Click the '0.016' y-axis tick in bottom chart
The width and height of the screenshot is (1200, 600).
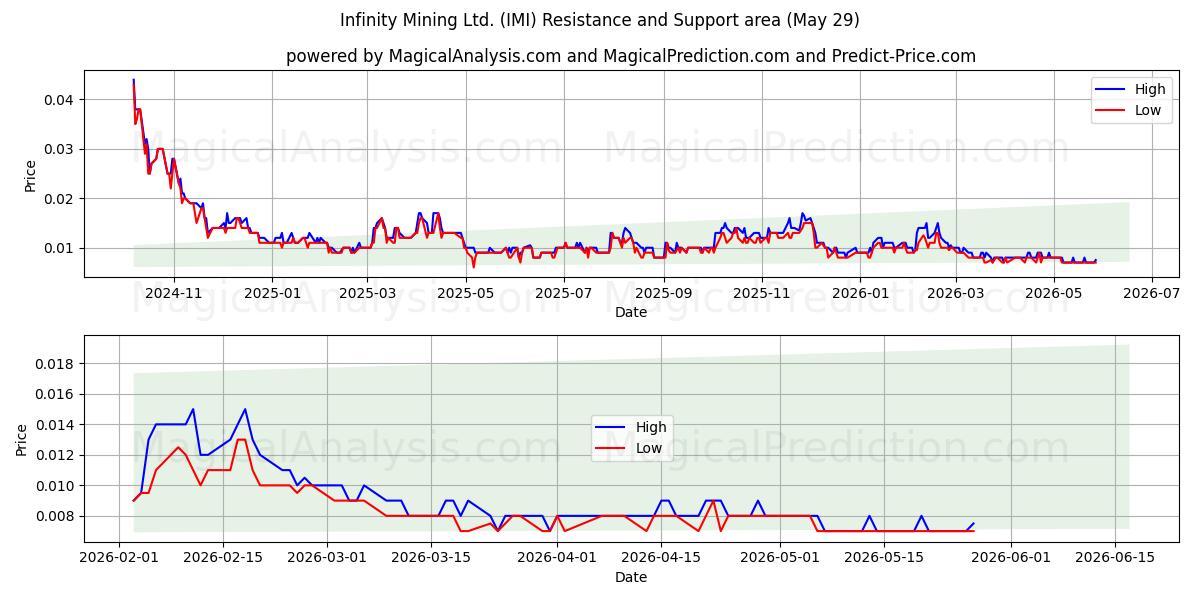(x=57, y=394)
